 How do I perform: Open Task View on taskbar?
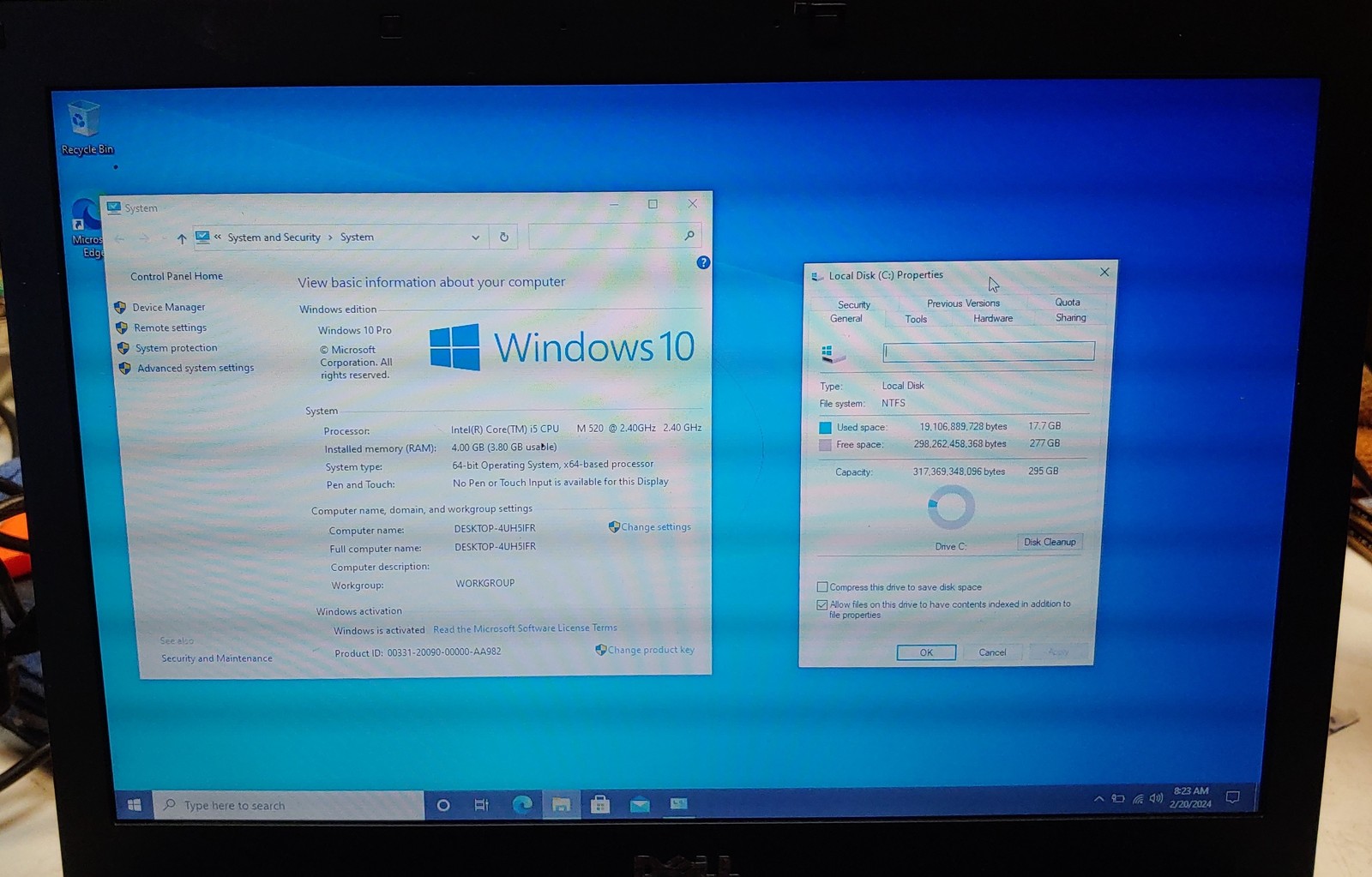[482, 805]
